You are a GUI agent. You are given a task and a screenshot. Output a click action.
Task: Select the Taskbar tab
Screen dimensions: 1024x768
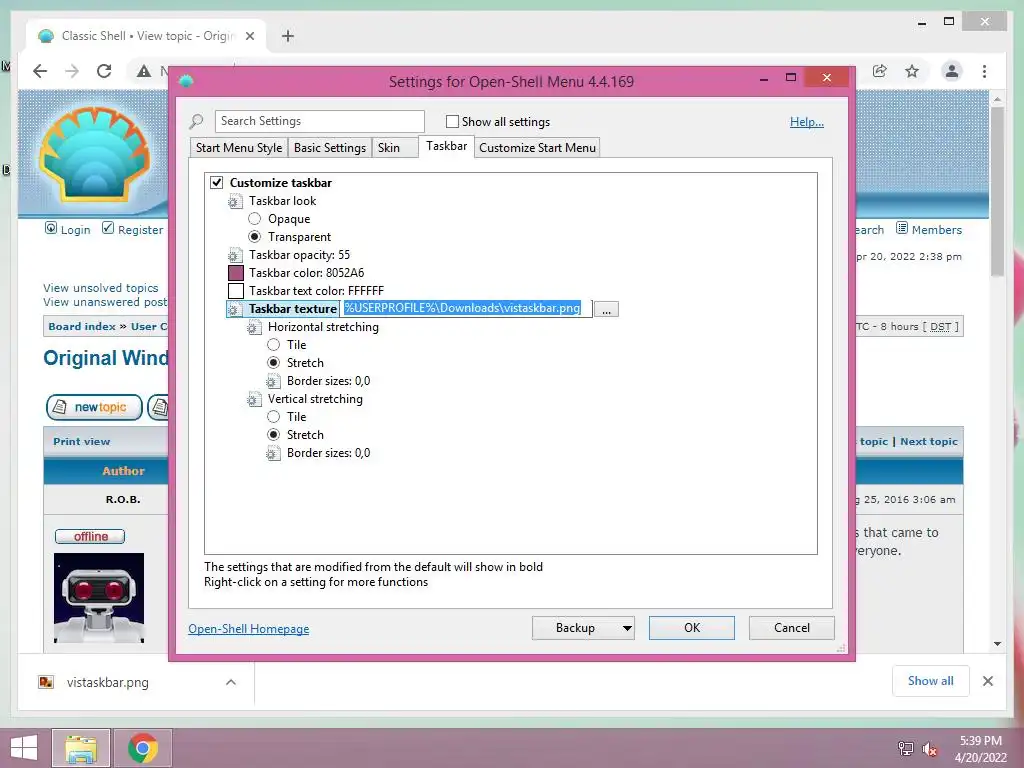447,146
